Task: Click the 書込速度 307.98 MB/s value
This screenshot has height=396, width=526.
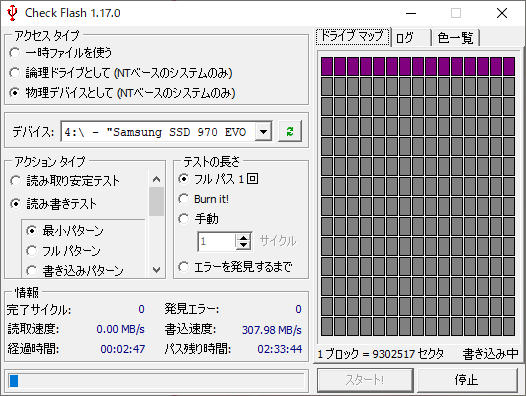Action: [272, 330]
